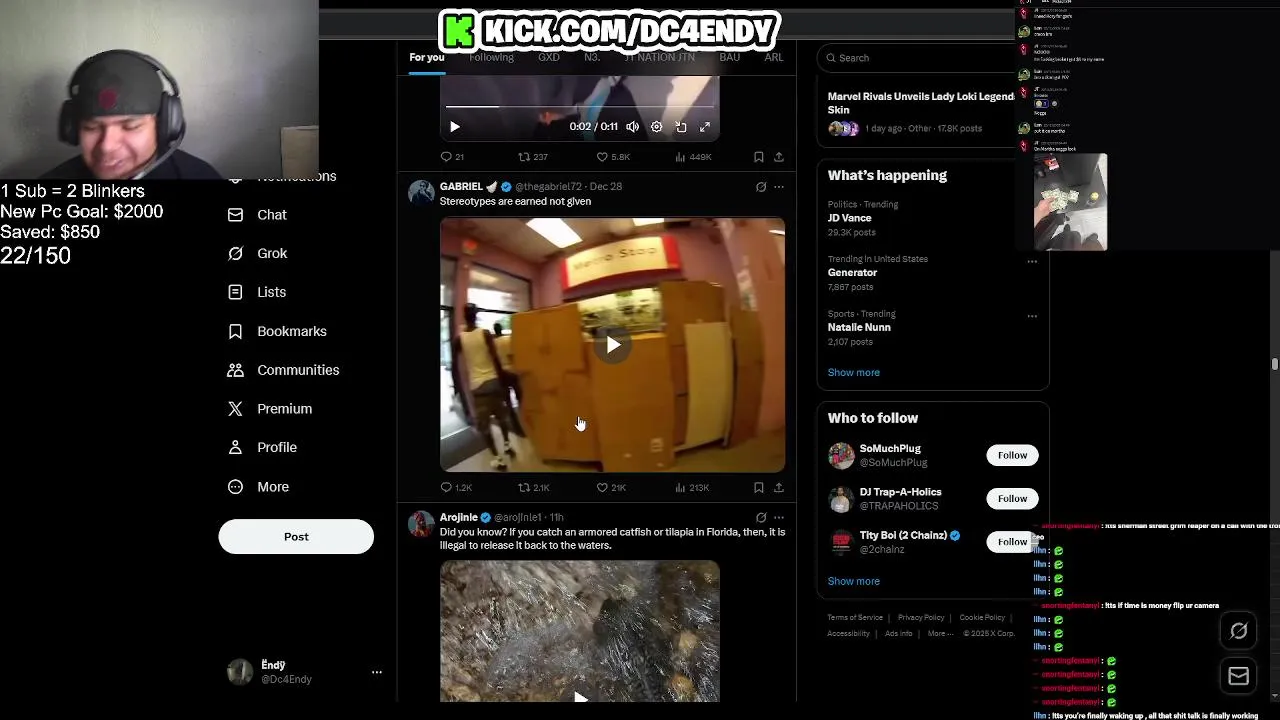This screenshot has width=1280, height=720.
Task: Play the top video with play control
Action: [x=455, y=127]
